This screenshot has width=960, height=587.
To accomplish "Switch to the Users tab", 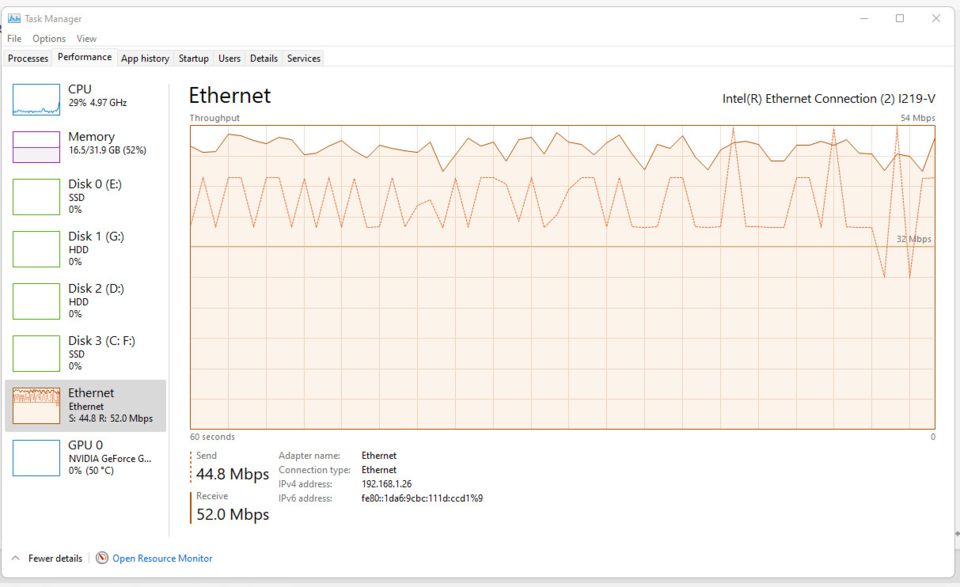I will pos(230,58).
